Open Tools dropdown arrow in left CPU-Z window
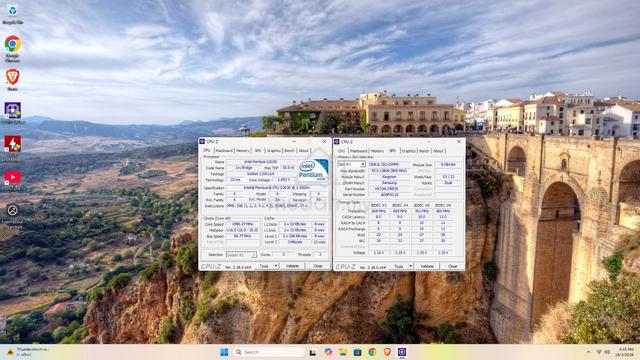The width and height of the screenshot is (640, 360). [276, 266]
